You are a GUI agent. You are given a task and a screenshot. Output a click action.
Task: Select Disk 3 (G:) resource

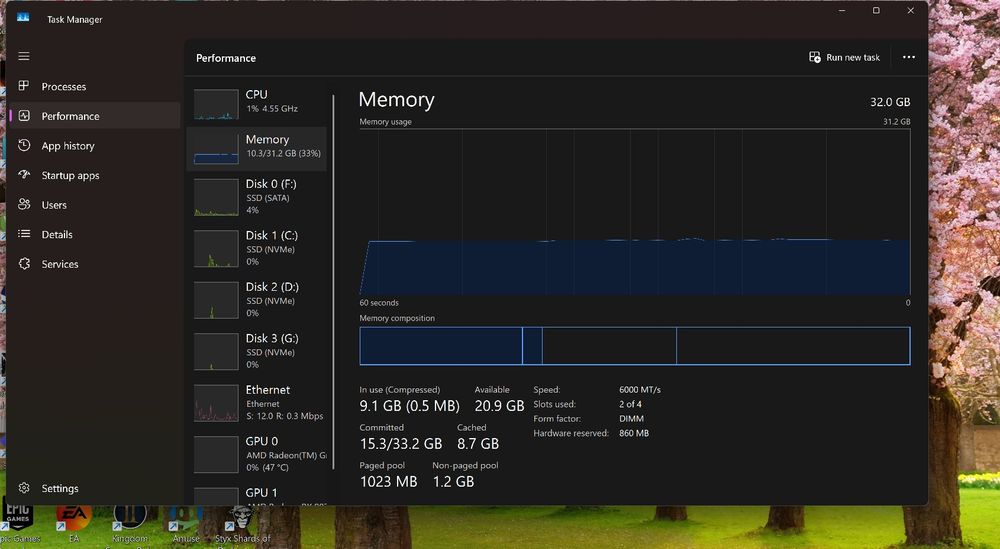point(256,352)
